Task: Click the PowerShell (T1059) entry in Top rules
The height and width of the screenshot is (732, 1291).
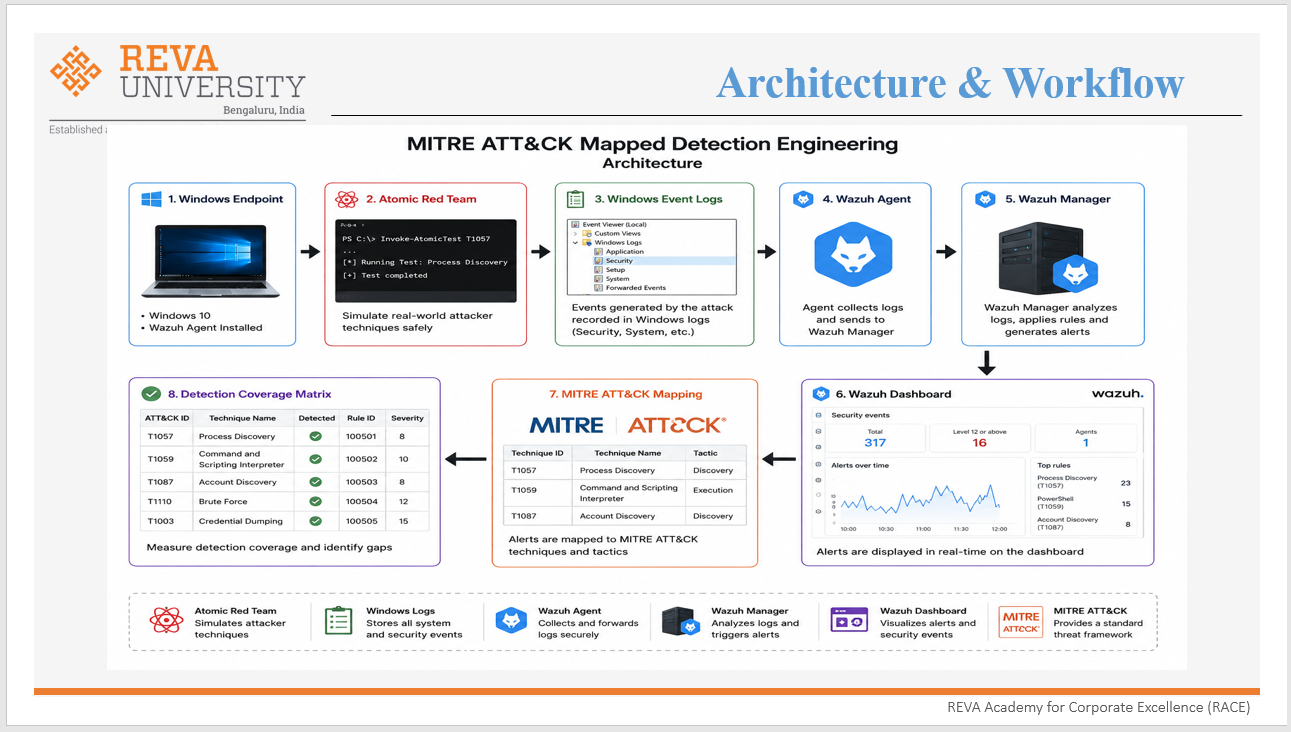Action: (x=1084, y=502)
